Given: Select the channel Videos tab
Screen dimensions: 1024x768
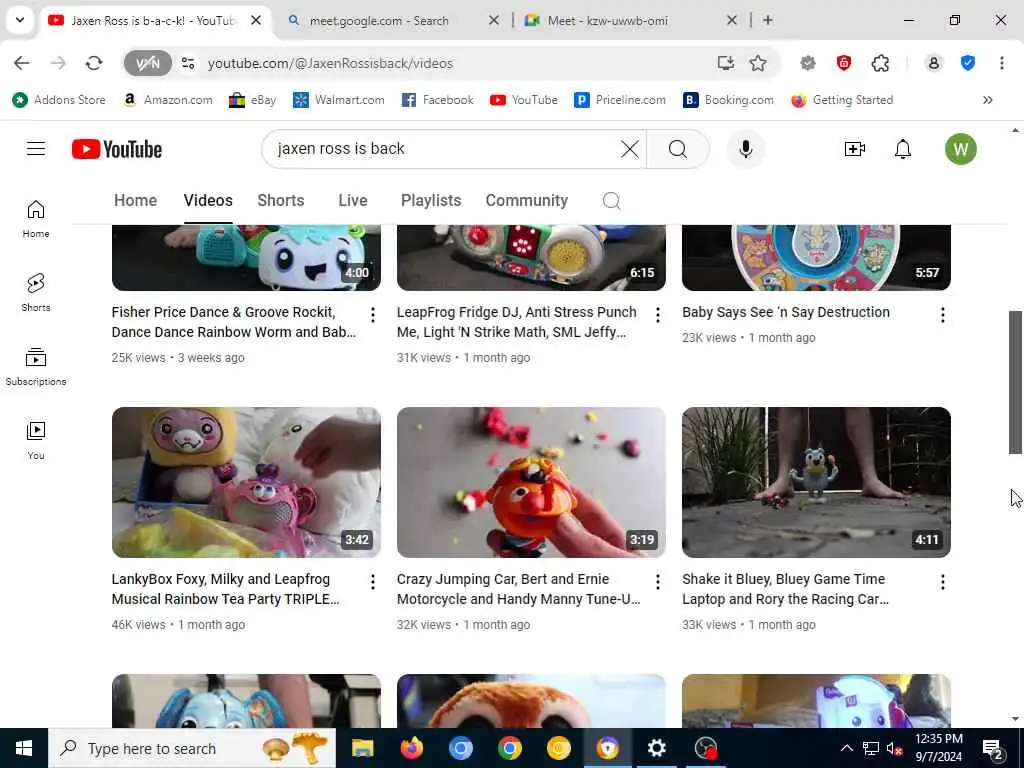Looking at the screenshot, I should 208,200.
